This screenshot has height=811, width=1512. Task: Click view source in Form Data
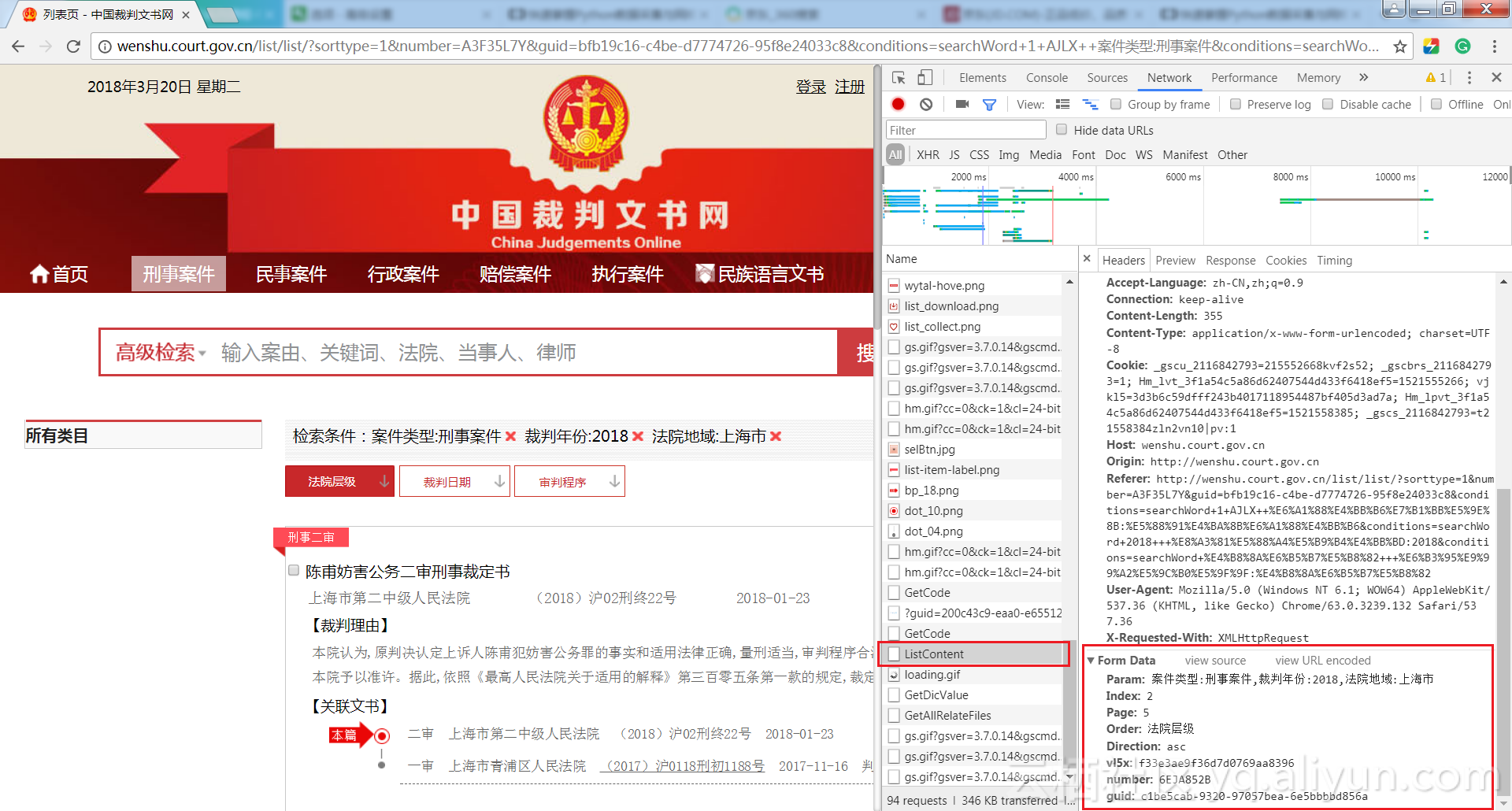pos(1215,661)
